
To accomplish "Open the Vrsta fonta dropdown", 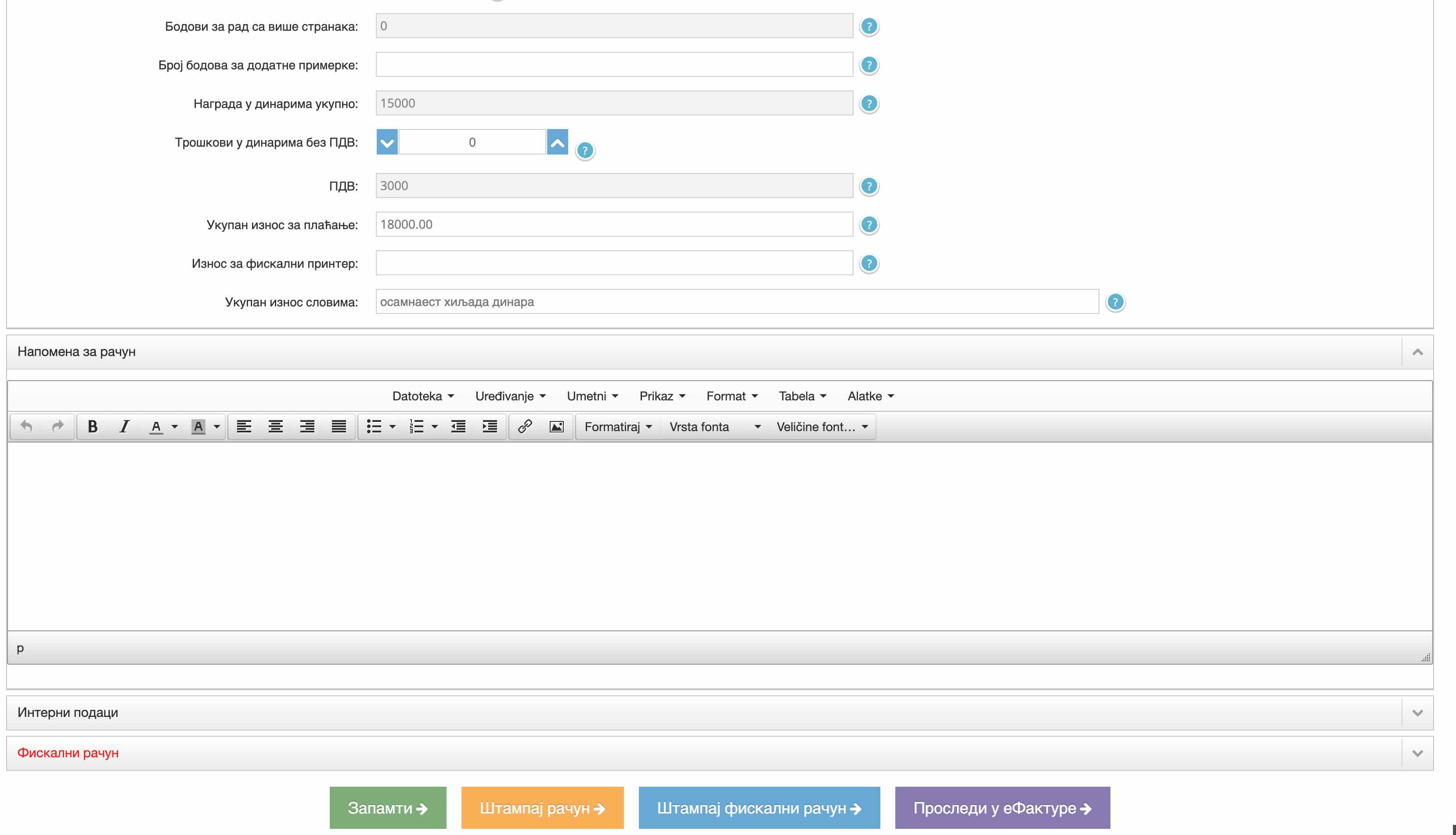I will [x=714, y=427].
